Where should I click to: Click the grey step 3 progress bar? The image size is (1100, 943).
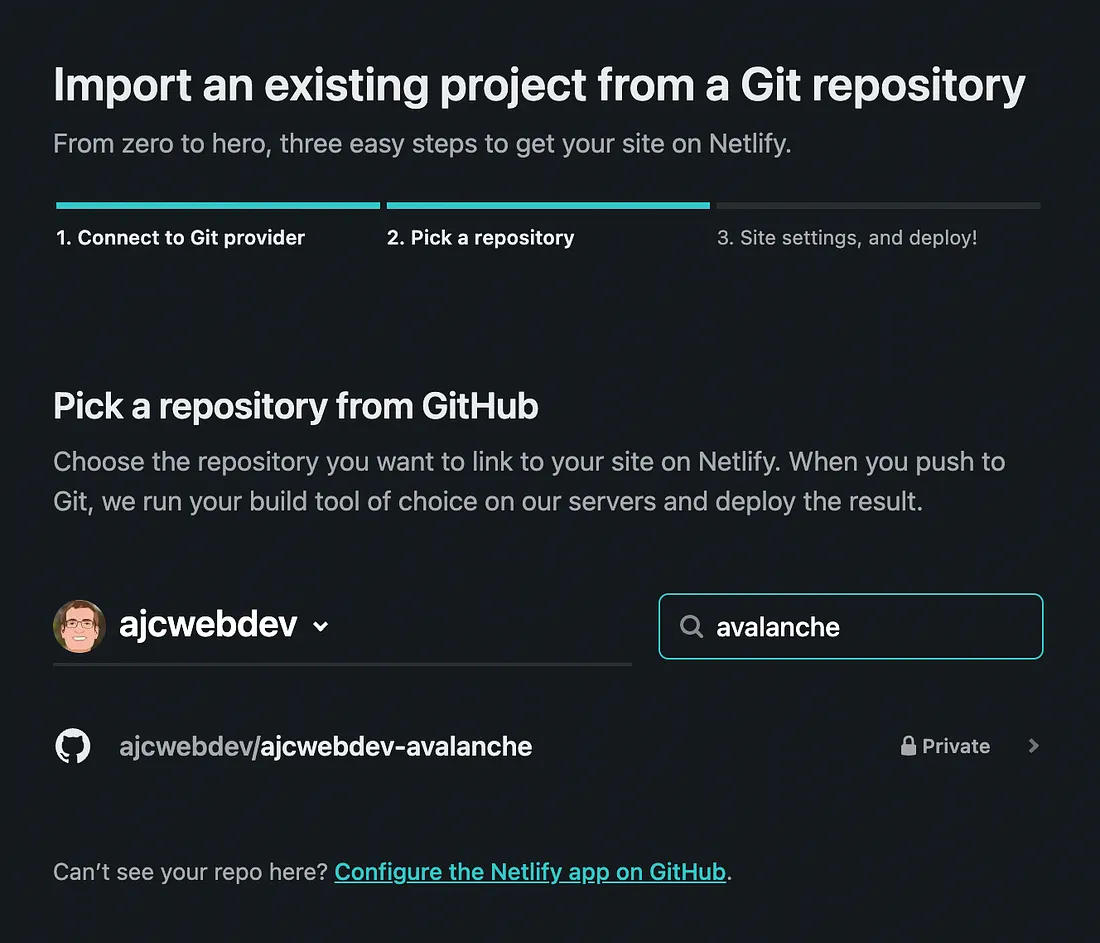(x=878, y=204)
